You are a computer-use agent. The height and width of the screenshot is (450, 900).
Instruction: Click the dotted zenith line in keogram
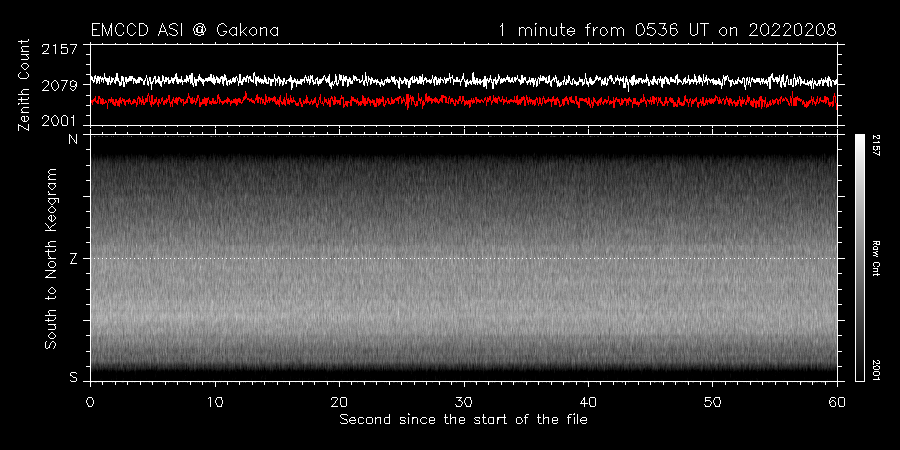tap(464, 258)
